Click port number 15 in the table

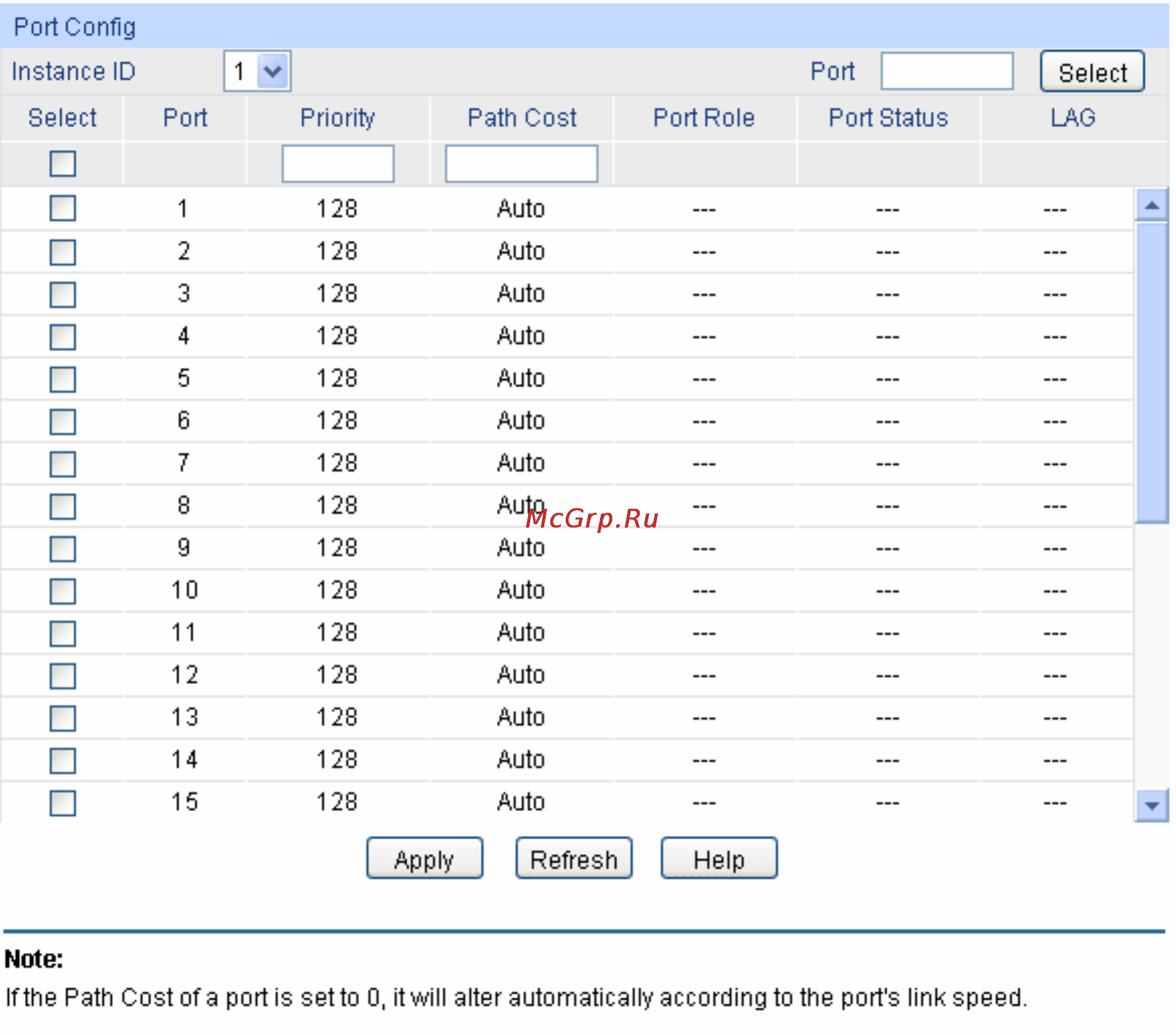(184, 801)
